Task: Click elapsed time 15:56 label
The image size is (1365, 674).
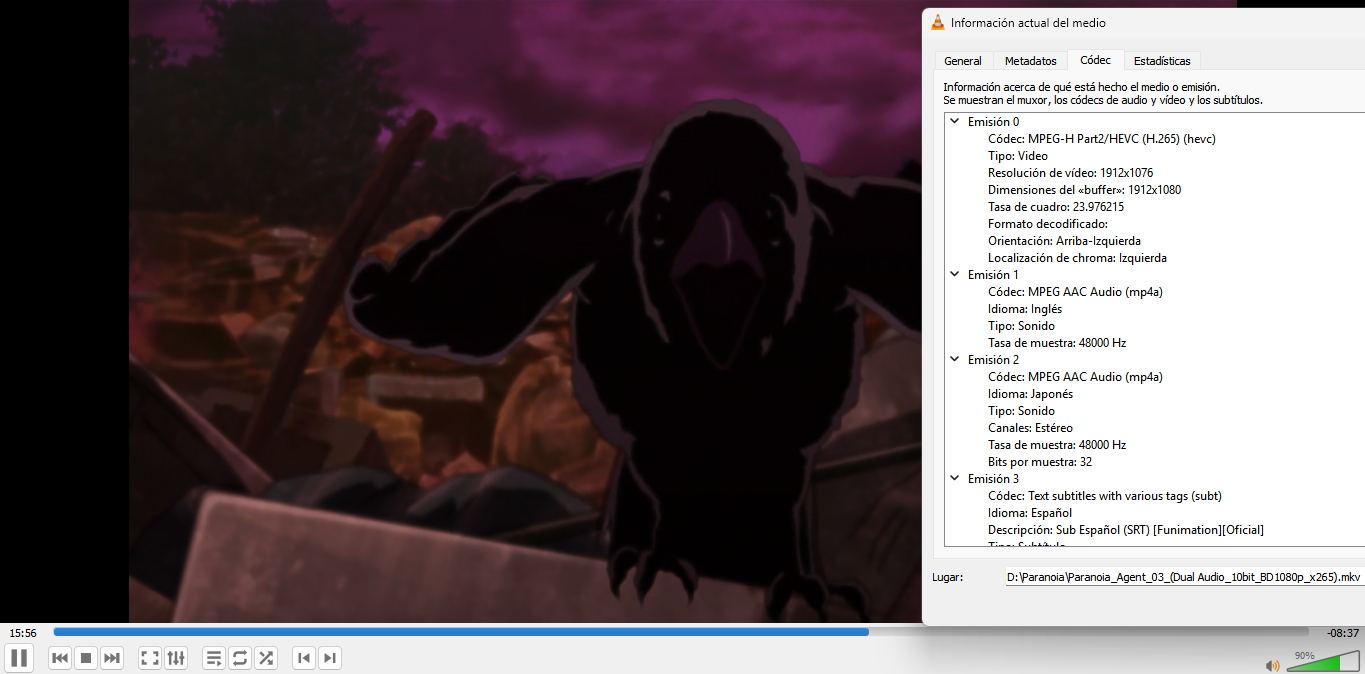Action: click(x=23, y=633)
